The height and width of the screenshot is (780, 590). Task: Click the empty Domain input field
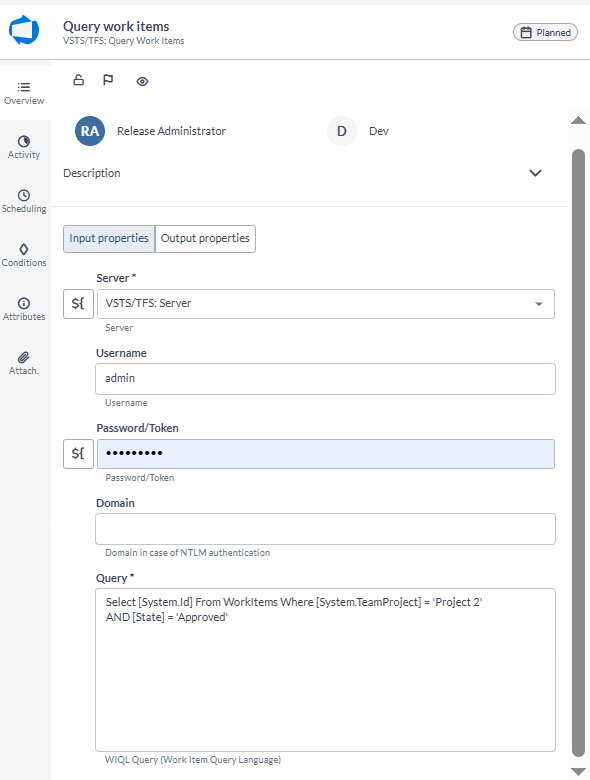[325, 529]
